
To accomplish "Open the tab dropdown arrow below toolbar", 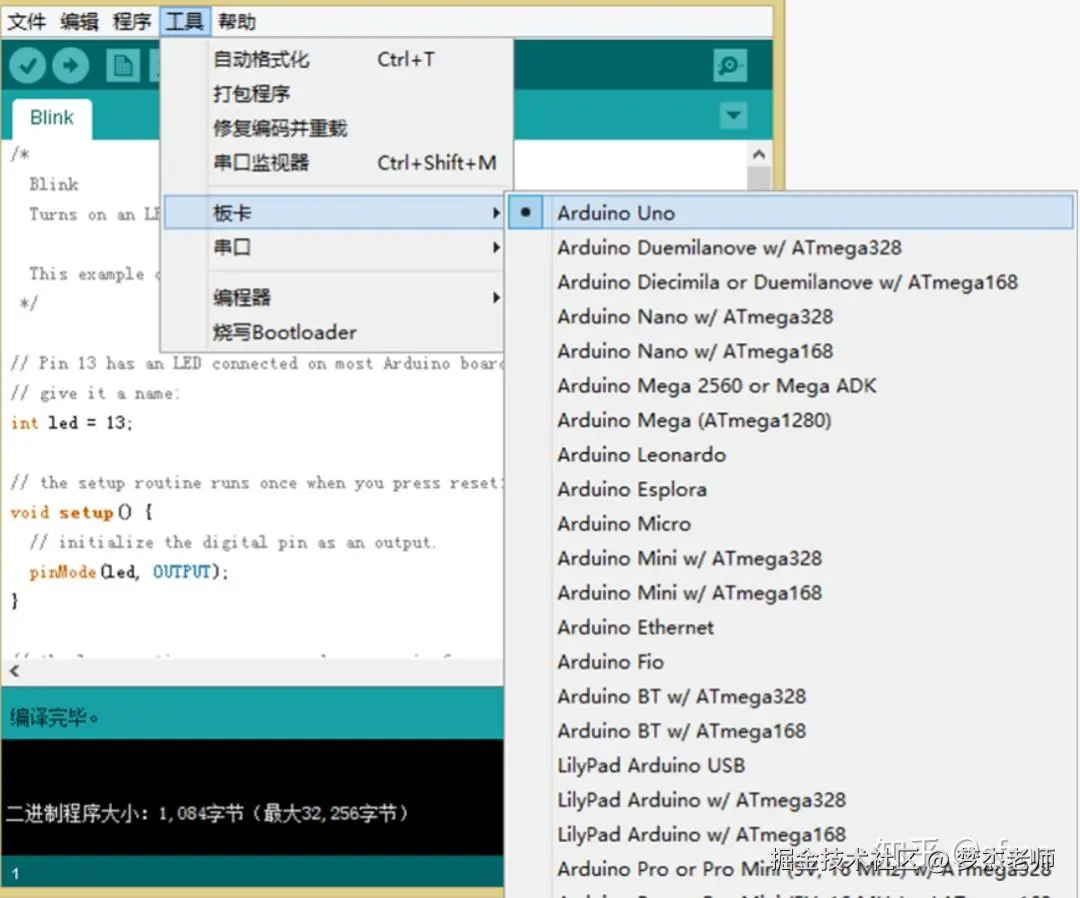I will [734, 115].
